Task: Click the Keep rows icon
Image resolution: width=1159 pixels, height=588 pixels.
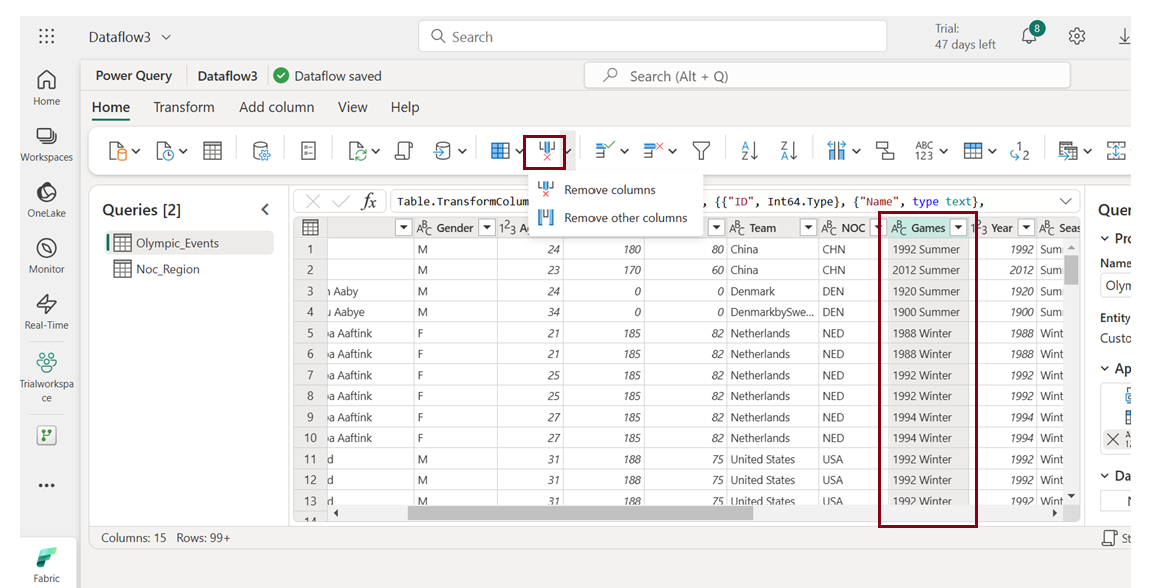Action: (605, 151)
